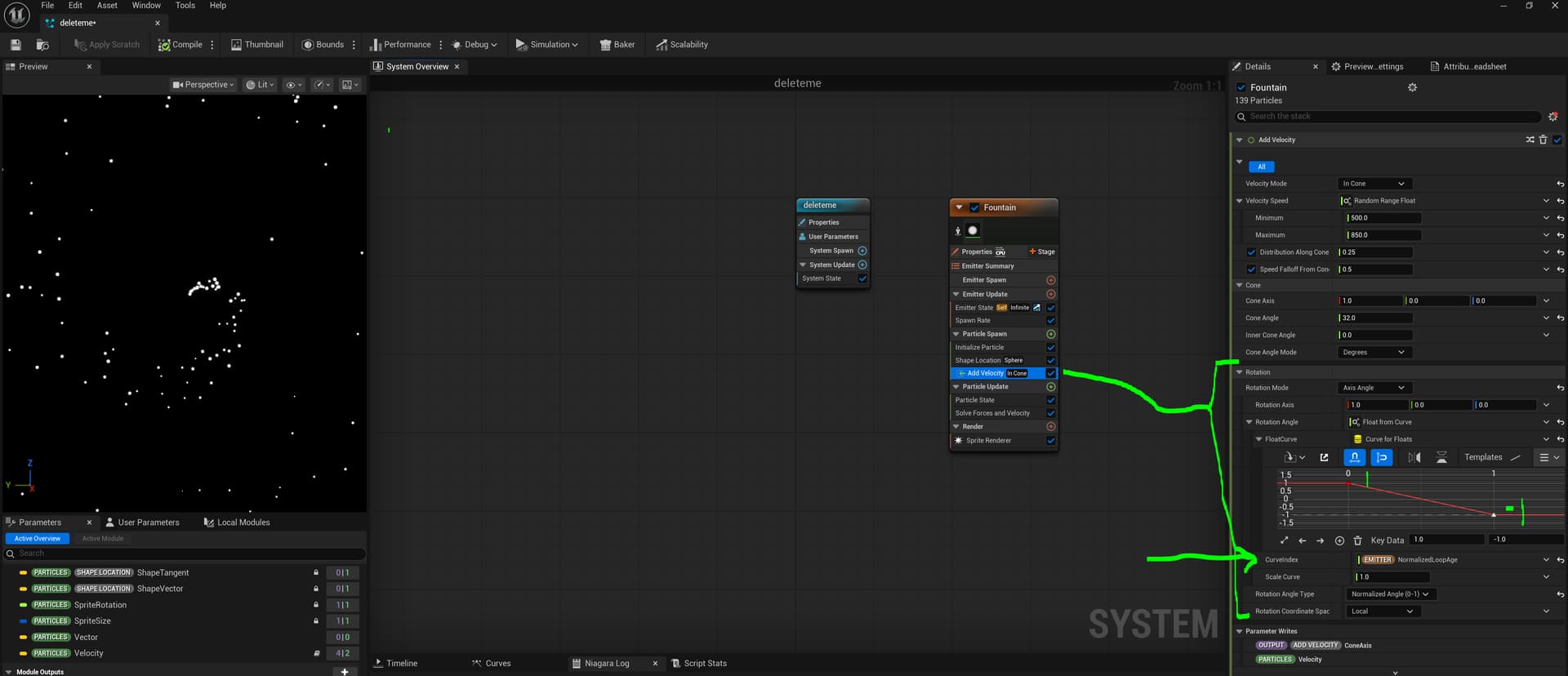Collapse the Cone section

[x=1240, y=286]
